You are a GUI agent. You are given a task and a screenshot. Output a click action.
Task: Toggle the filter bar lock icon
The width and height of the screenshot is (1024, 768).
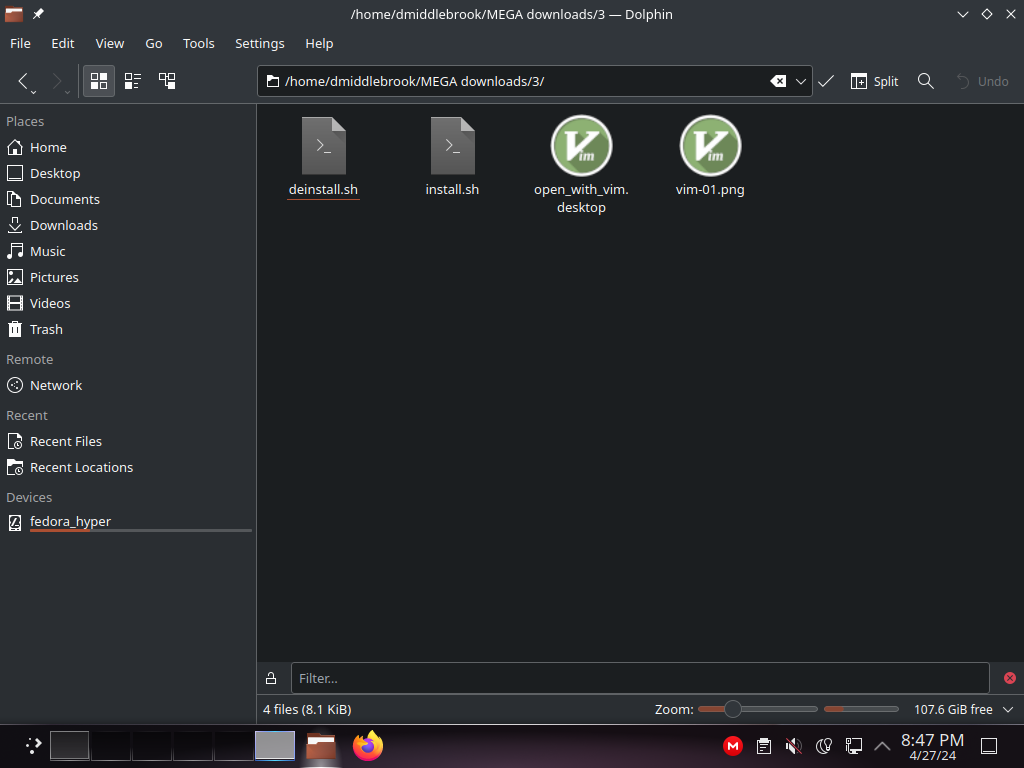click(271, 678)
